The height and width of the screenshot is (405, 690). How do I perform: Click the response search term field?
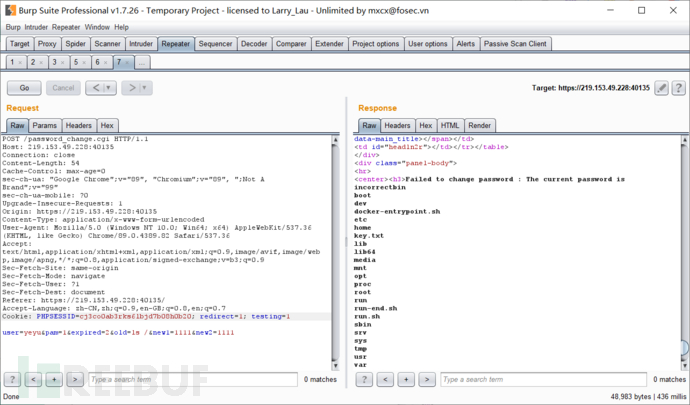click(543, 379)
